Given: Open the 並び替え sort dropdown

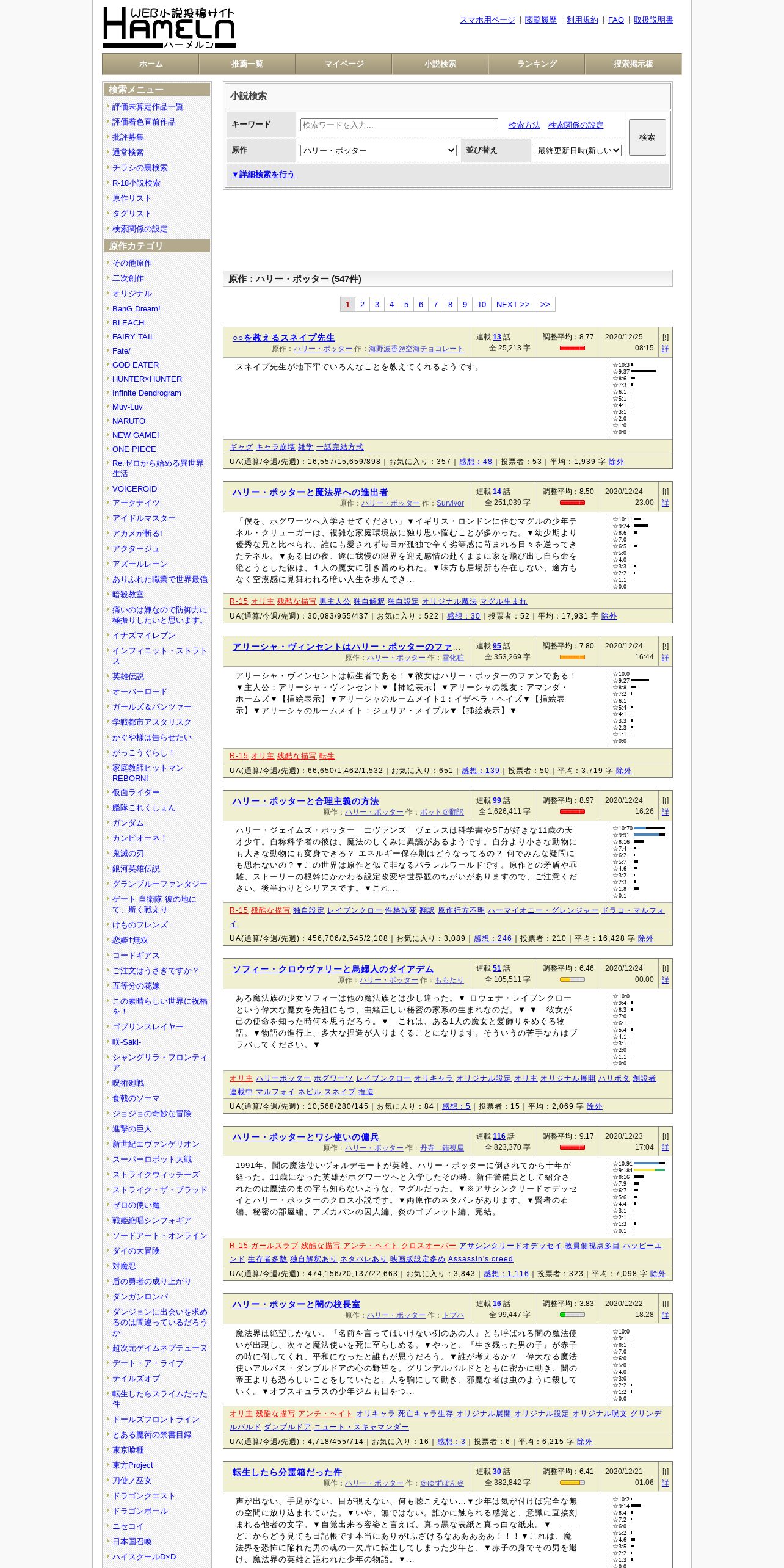Looking at the screenshot, I should point(578,150).
